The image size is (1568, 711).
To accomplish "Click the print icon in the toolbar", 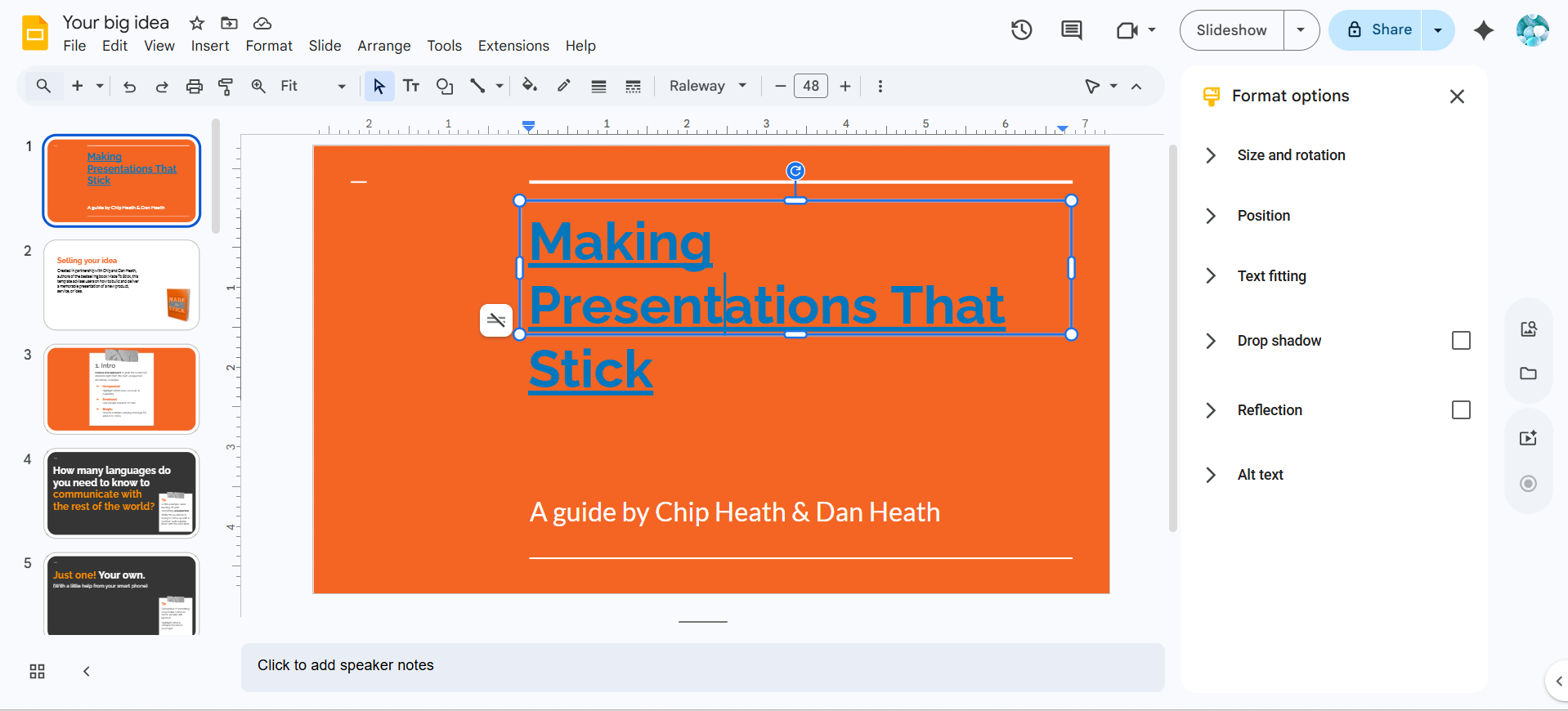I will coord(194,86).
